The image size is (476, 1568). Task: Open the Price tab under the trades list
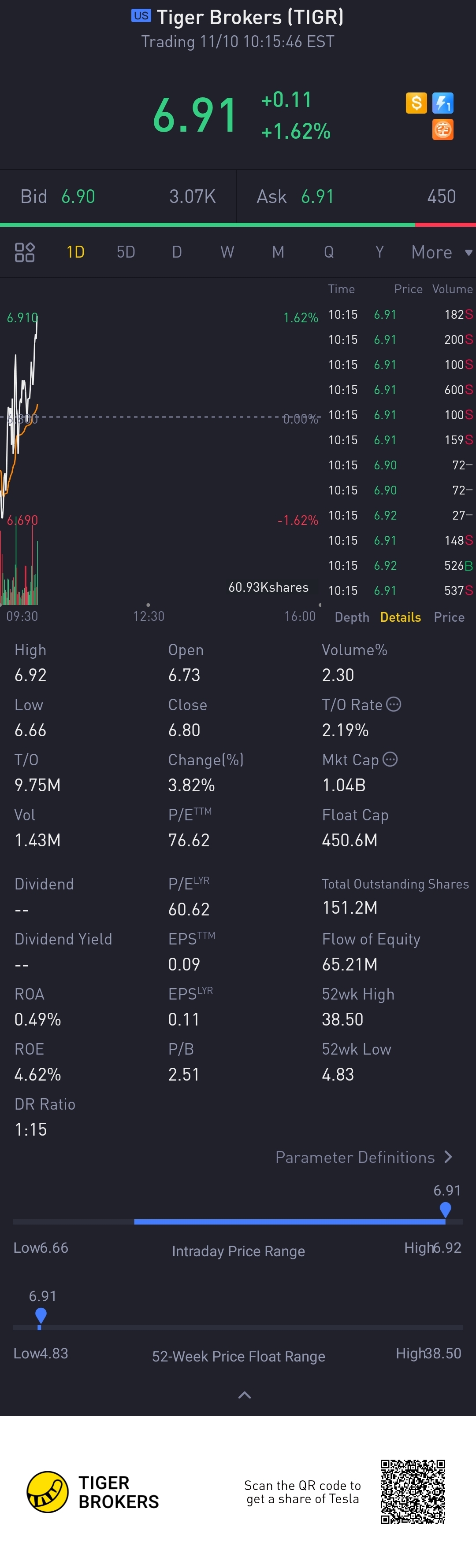click(449, 617)
